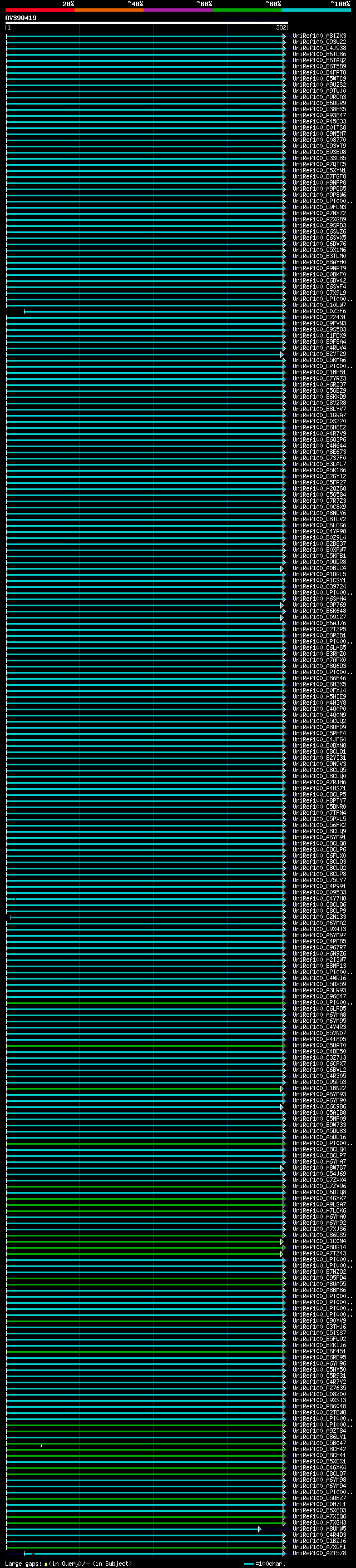Select the UniRef100_A8PTY7 label
Image resolution: width=356 pixels, height=1568 pixels.
[x=319, y=800]
